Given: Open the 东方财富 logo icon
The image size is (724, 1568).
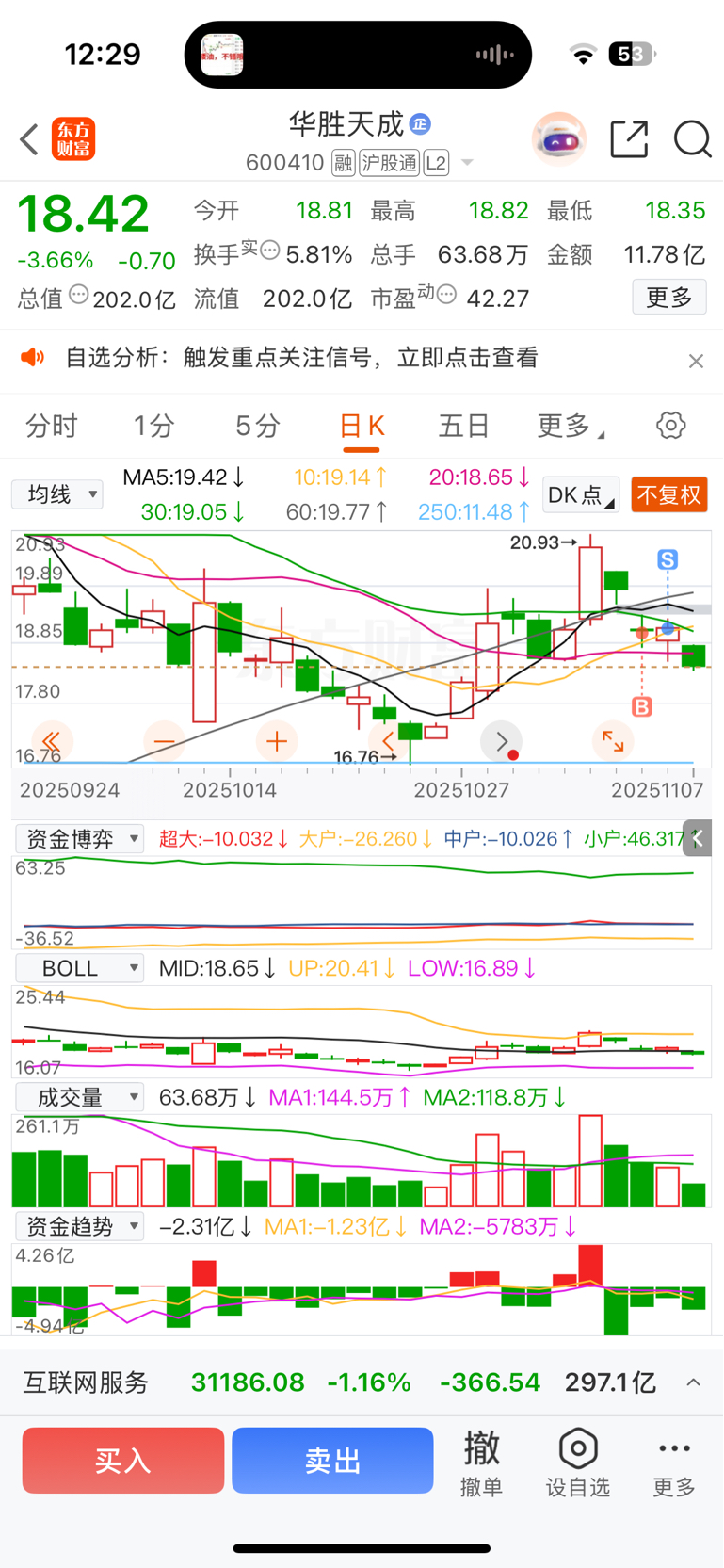Looking at the screenshot, I should tap(73, 139).
